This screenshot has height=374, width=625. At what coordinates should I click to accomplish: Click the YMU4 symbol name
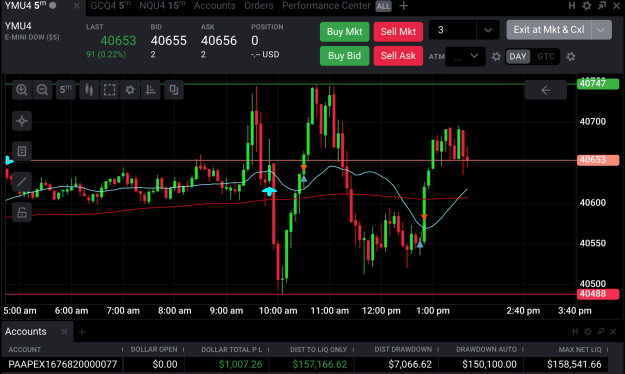coord(18,26)
